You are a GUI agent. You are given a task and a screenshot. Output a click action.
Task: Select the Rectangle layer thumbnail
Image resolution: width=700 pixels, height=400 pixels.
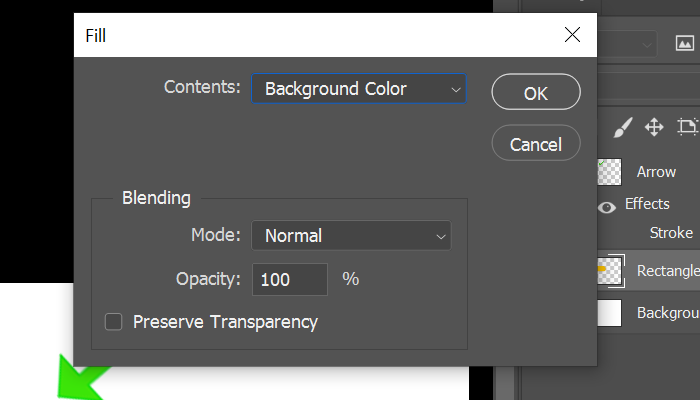click(x=609, y=270)
